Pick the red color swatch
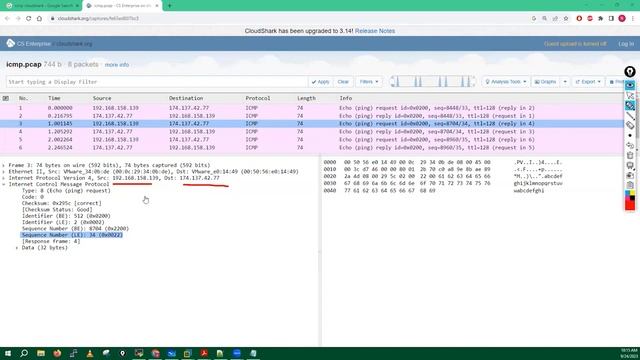This screenshot has height=360, width=640. 630,205
